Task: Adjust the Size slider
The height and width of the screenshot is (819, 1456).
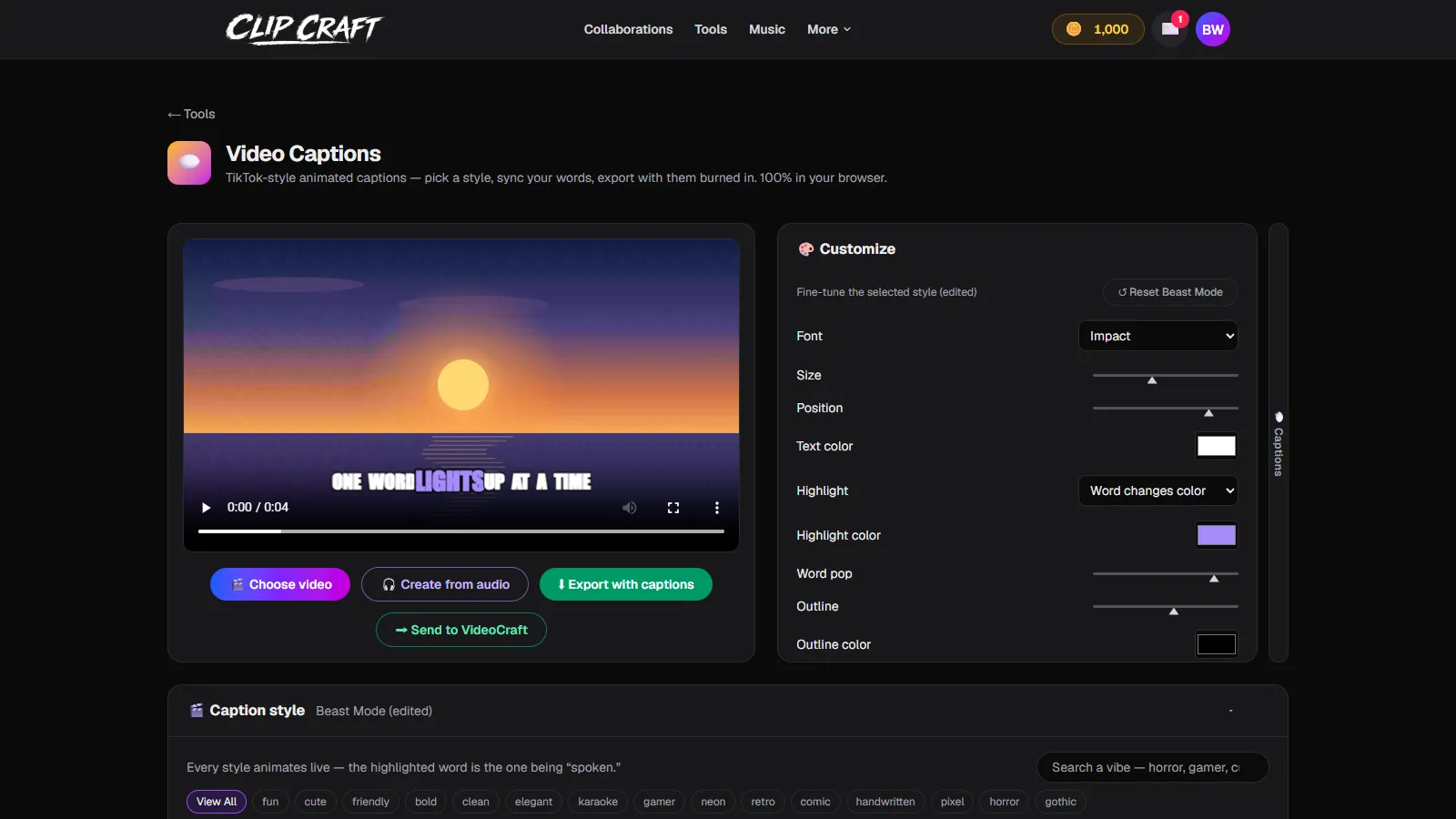Action: [x=1166, y=375]
